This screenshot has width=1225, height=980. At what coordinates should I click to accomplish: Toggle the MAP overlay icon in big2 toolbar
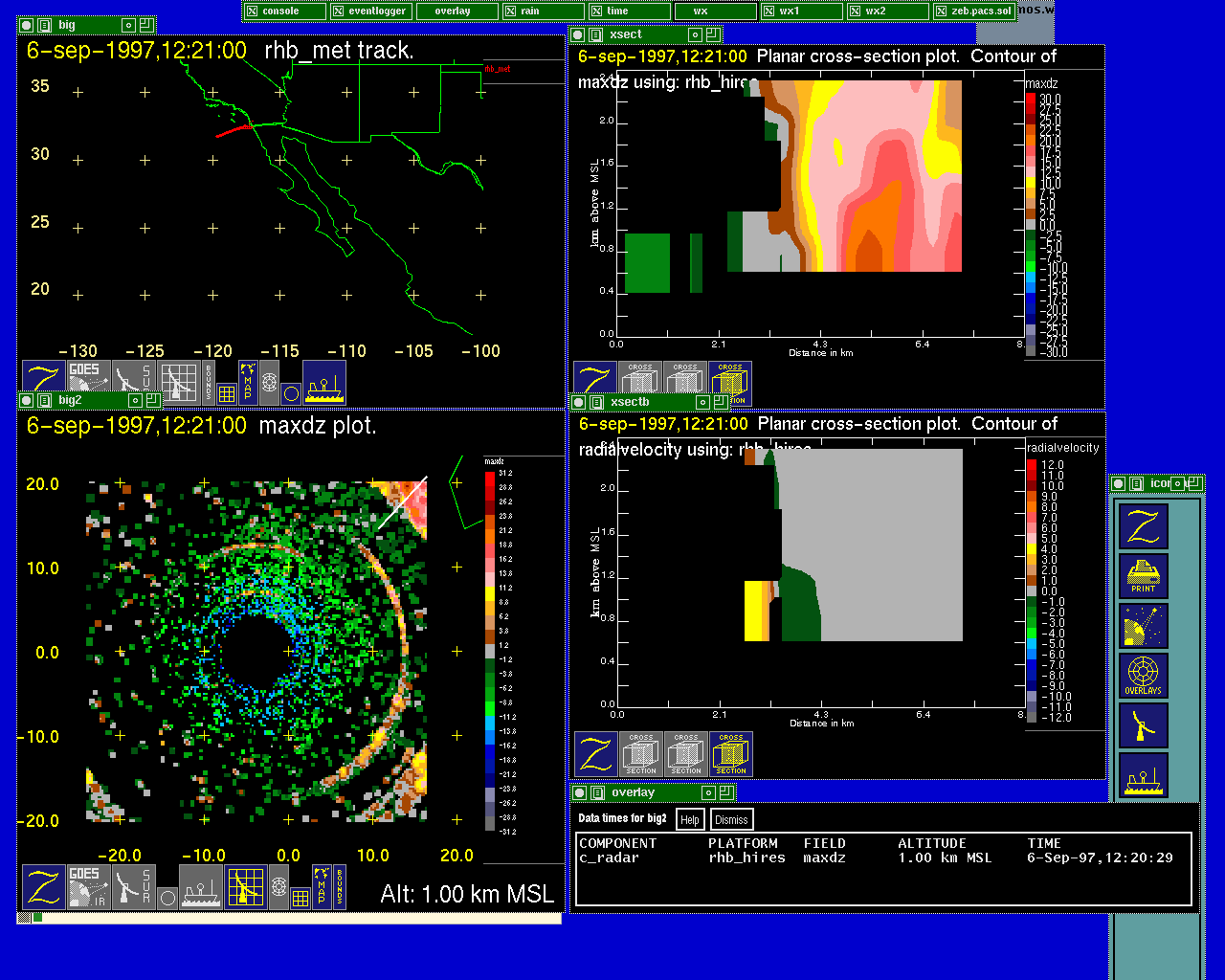(x=322, y=887)
